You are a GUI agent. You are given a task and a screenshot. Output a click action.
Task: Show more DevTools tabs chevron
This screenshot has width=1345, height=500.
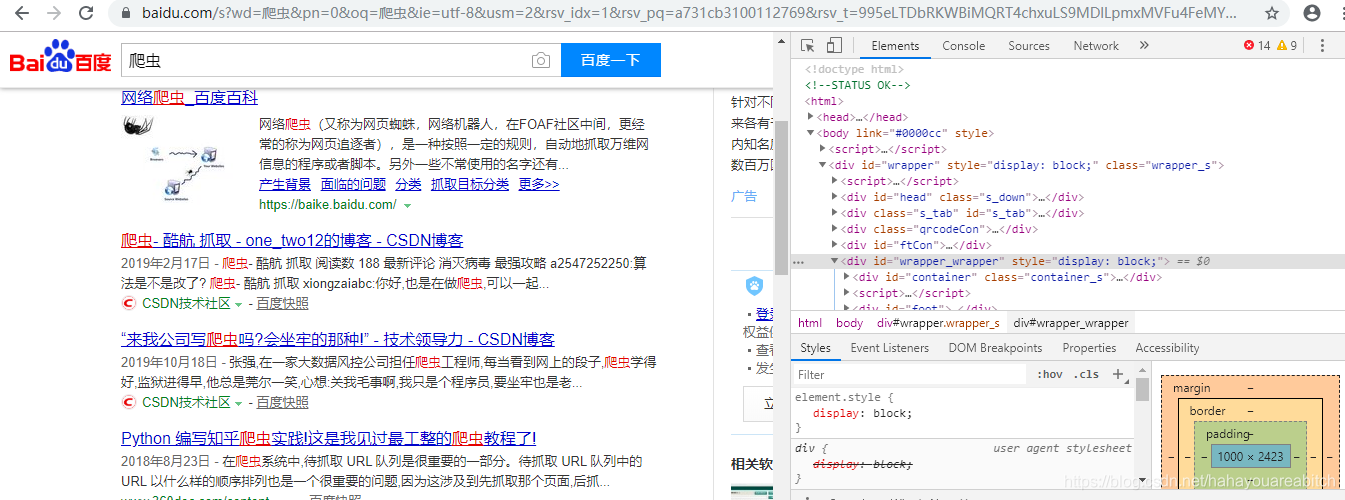[1144, 45]
